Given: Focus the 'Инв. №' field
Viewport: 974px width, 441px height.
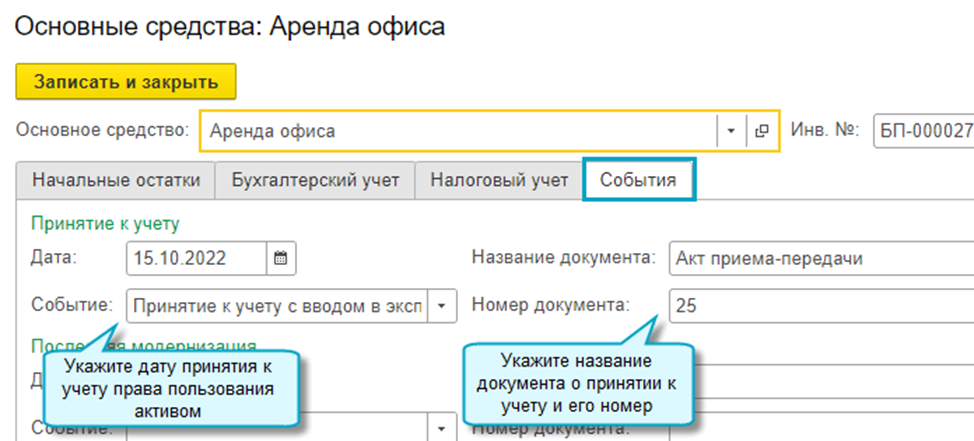Looking at the screenshot, I should (922, 131).
